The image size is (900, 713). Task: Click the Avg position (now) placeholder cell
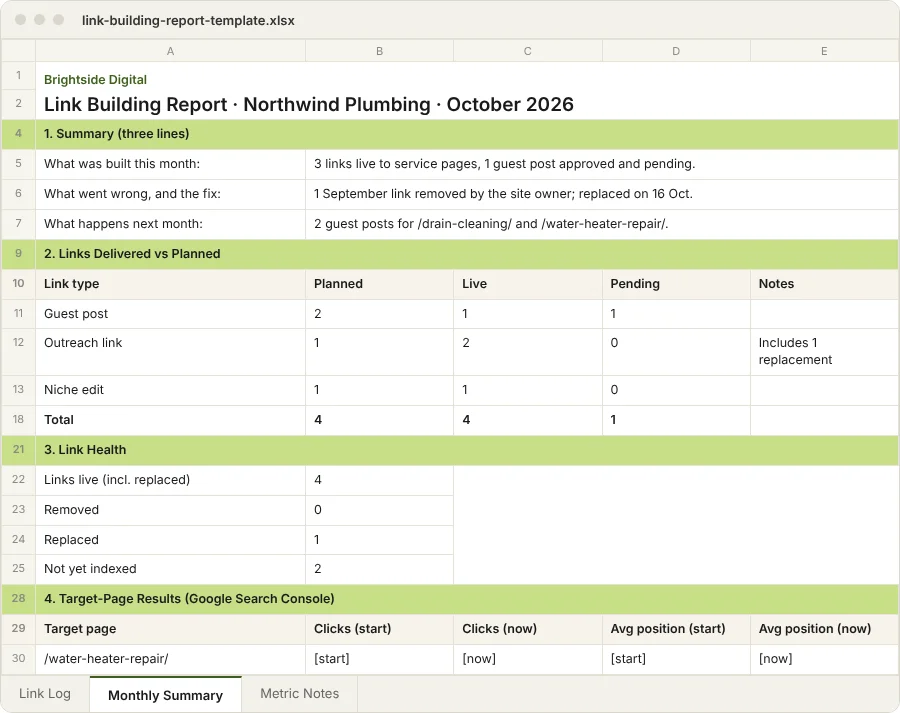[x=824, y=658]
